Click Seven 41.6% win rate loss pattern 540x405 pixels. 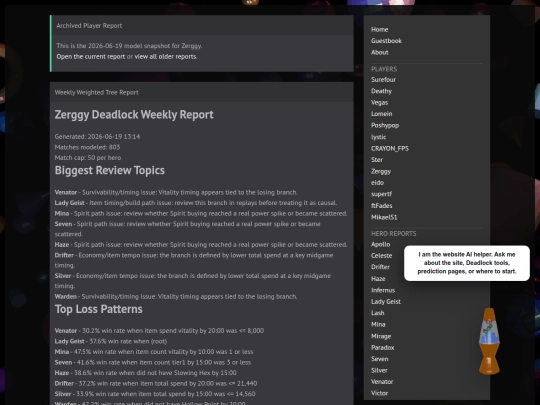153,362
